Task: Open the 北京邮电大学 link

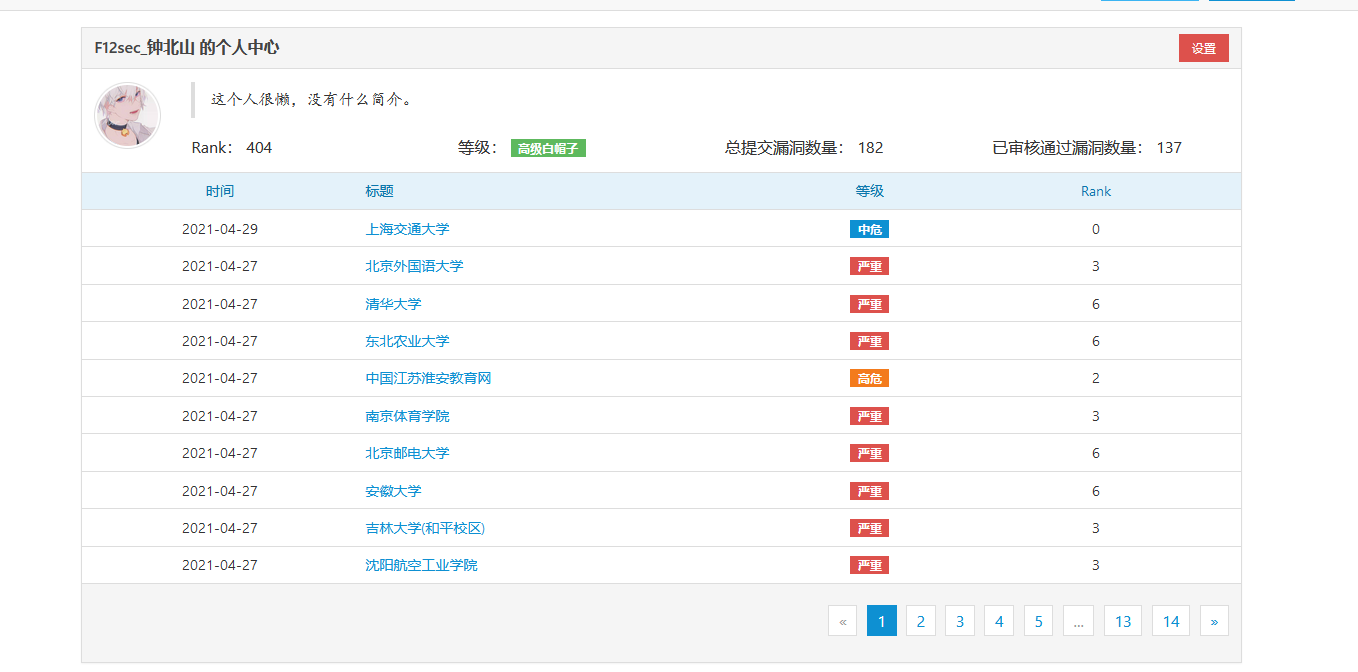Action: (407, 453)
